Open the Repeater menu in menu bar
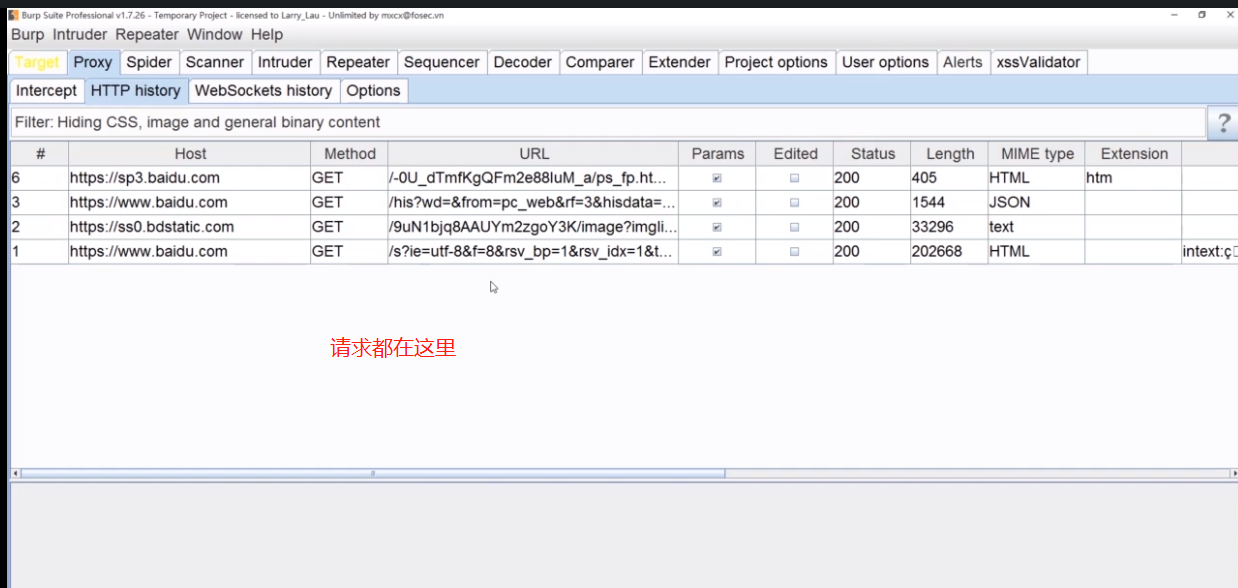 click(x=147, y=35)
